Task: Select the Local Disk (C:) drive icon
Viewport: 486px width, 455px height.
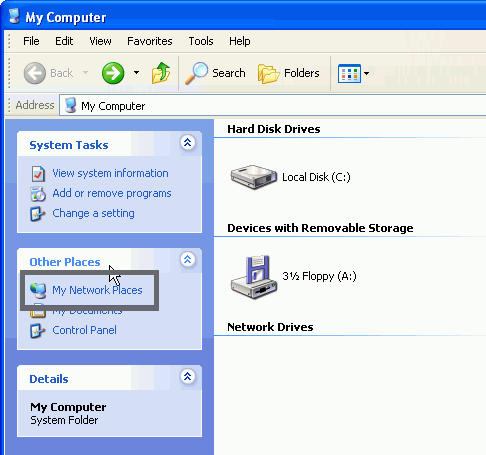Action: [x=254, y=177]
